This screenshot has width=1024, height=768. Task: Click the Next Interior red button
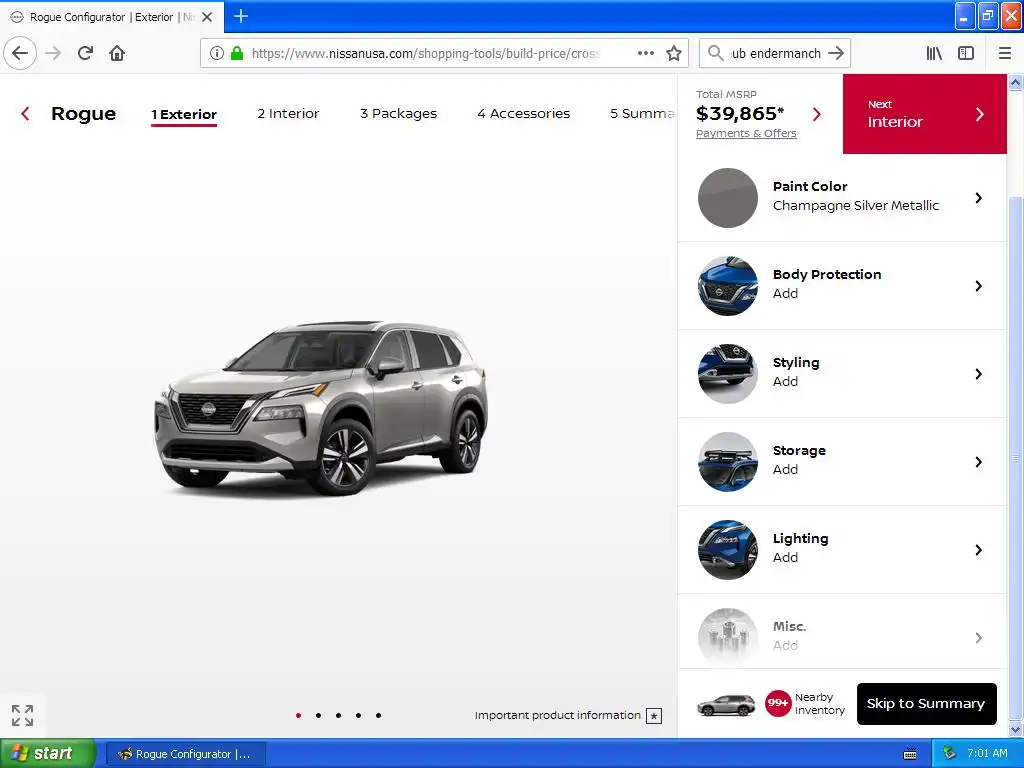[925, 114]
